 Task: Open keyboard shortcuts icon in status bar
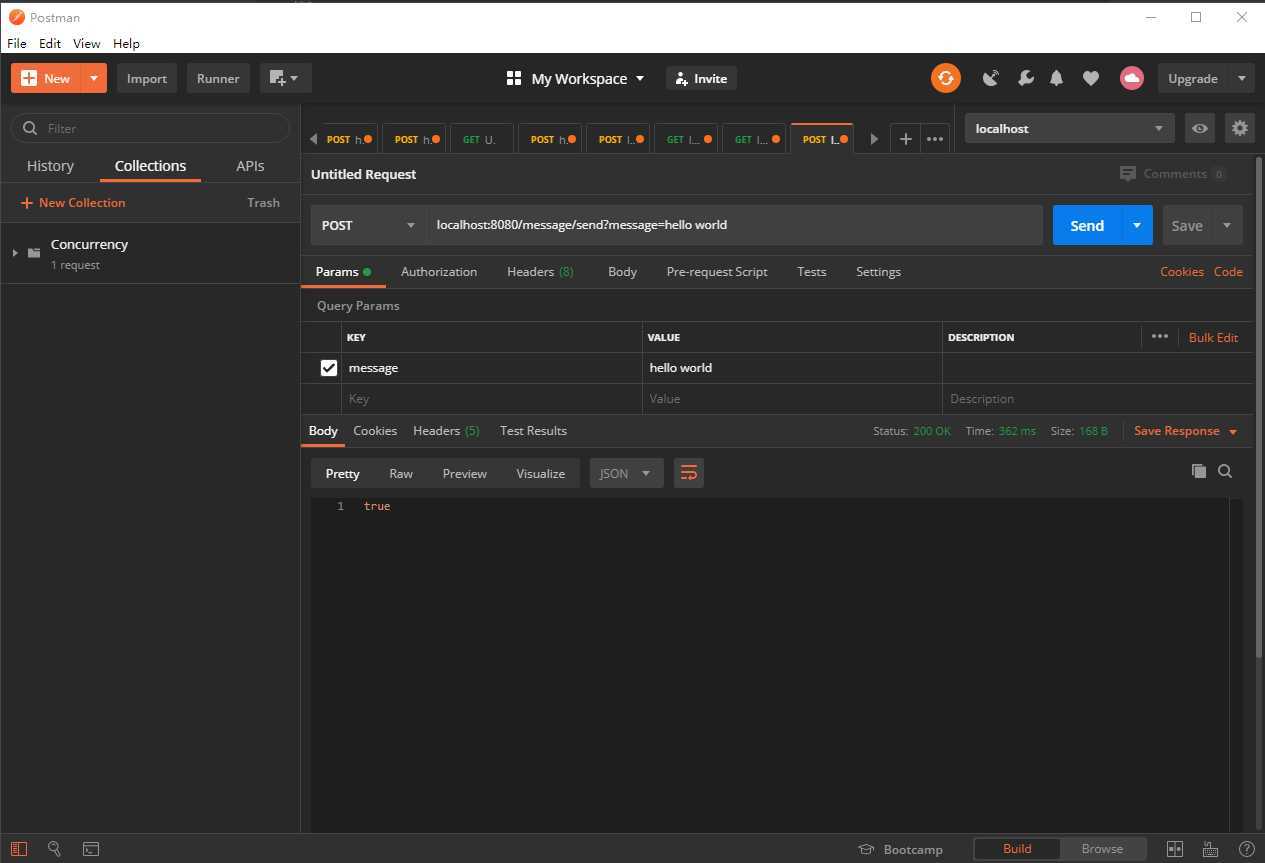1210,849
